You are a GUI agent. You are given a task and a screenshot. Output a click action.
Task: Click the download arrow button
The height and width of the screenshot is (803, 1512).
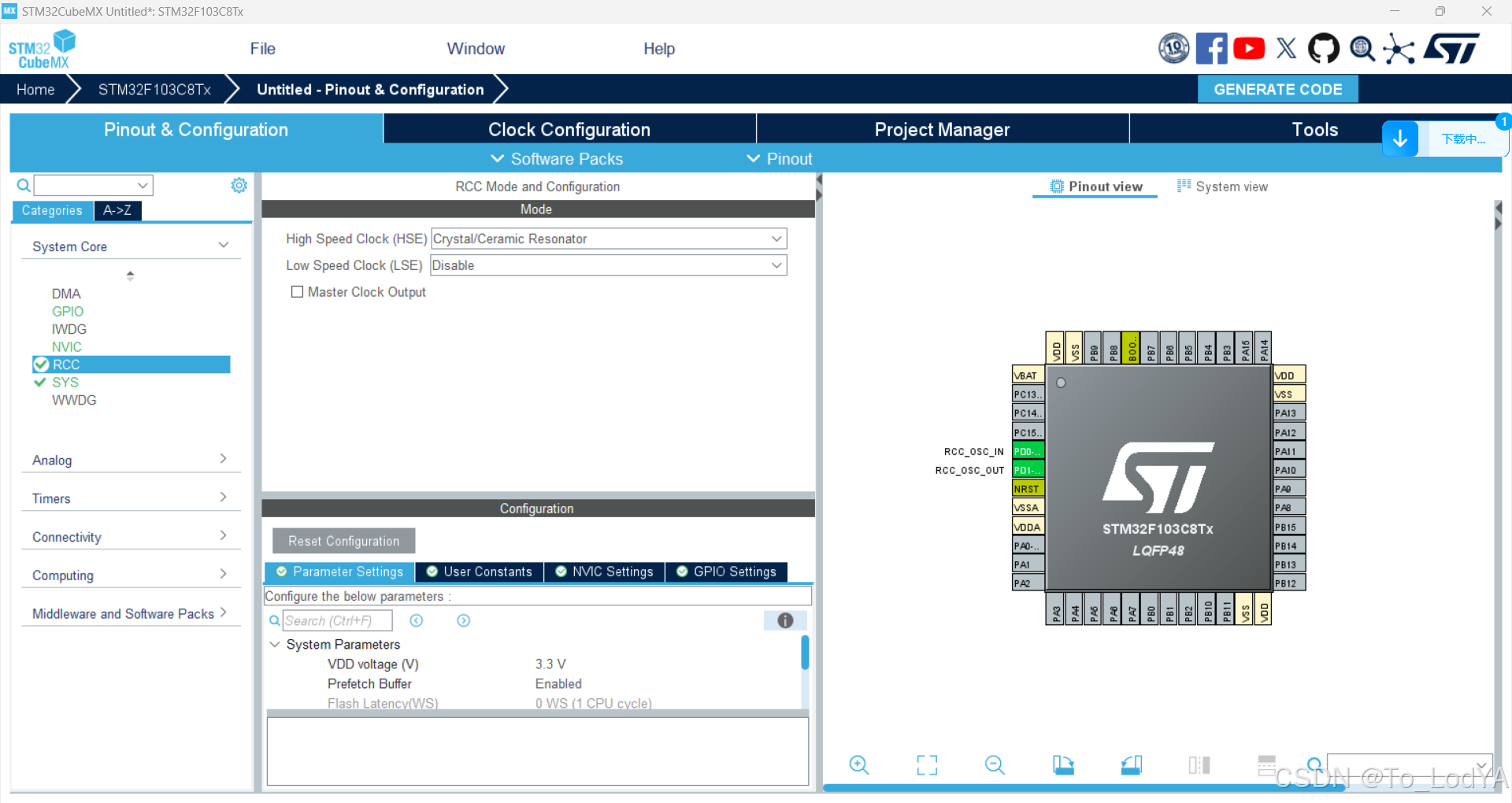(x=1400, y=139)
